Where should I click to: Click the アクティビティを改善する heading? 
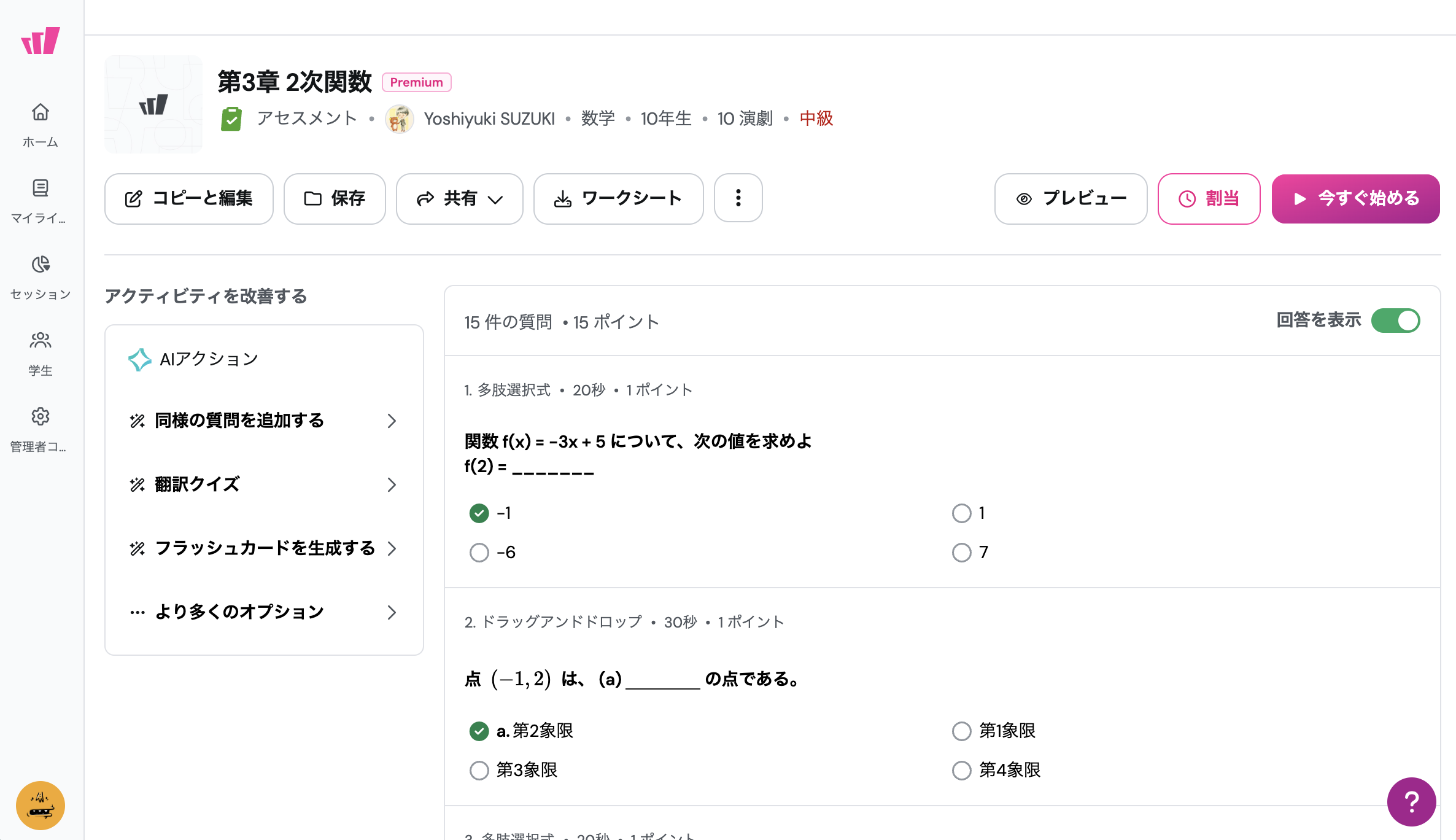[206, 297]
